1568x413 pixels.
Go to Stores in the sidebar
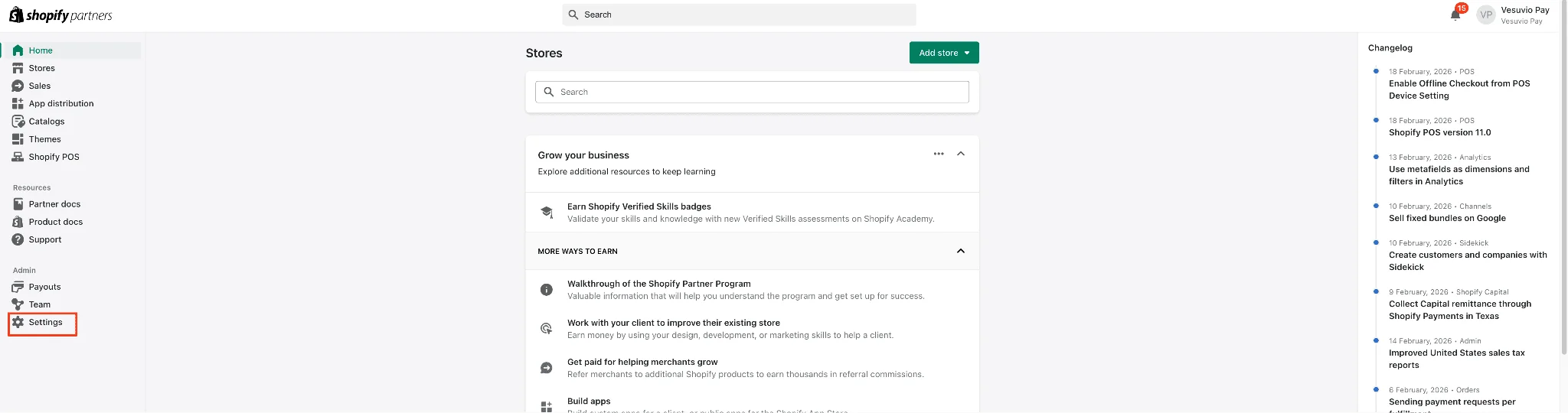[41, 68]
